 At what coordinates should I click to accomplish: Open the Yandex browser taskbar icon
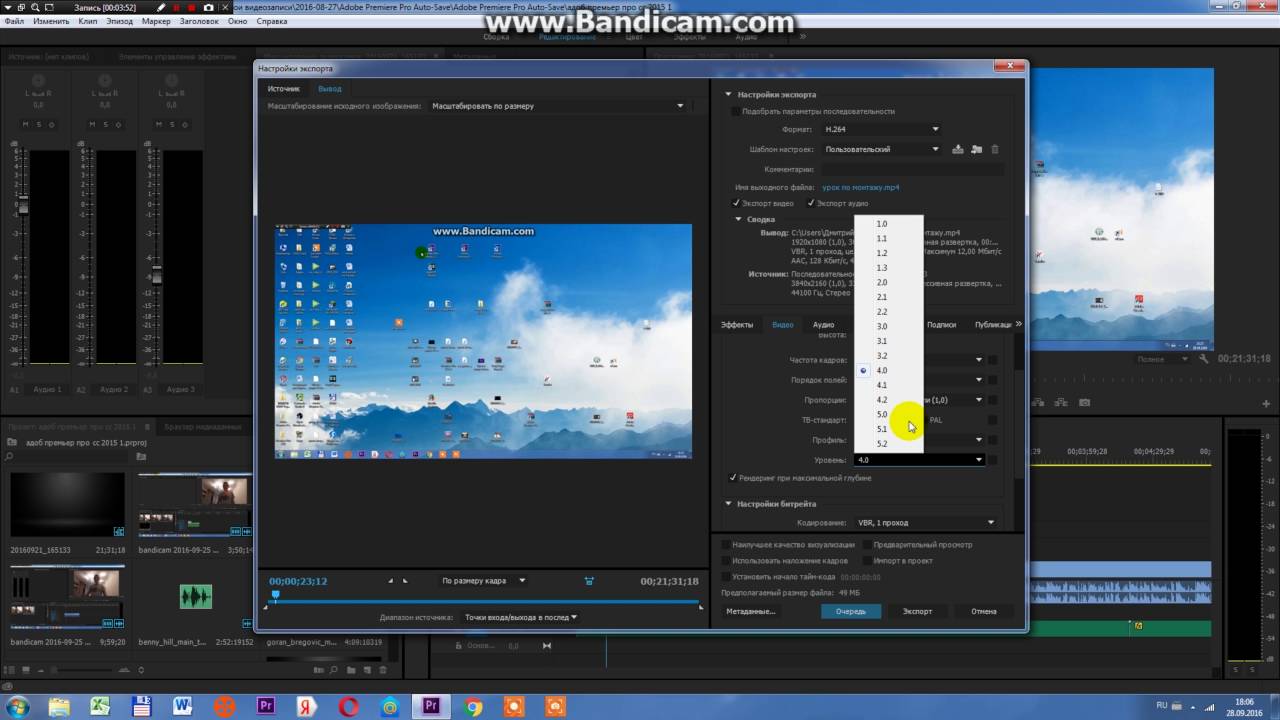coord(307,706)
